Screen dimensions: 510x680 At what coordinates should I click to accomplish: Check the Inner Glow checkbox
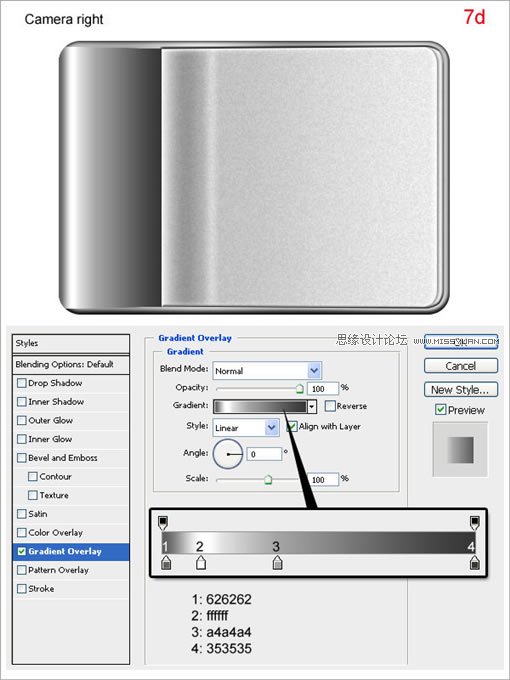click(x=22, y=439)
